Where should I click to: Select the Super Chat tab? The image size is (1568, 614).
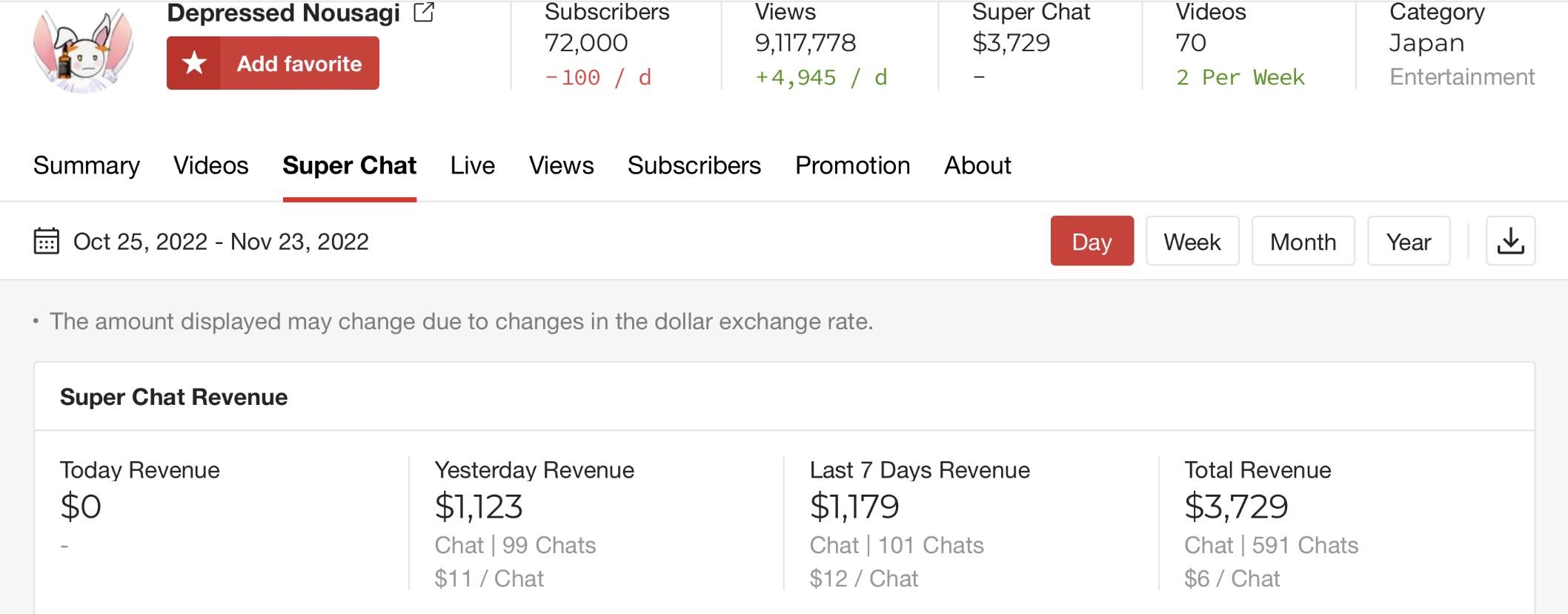(x=349, y=165)
